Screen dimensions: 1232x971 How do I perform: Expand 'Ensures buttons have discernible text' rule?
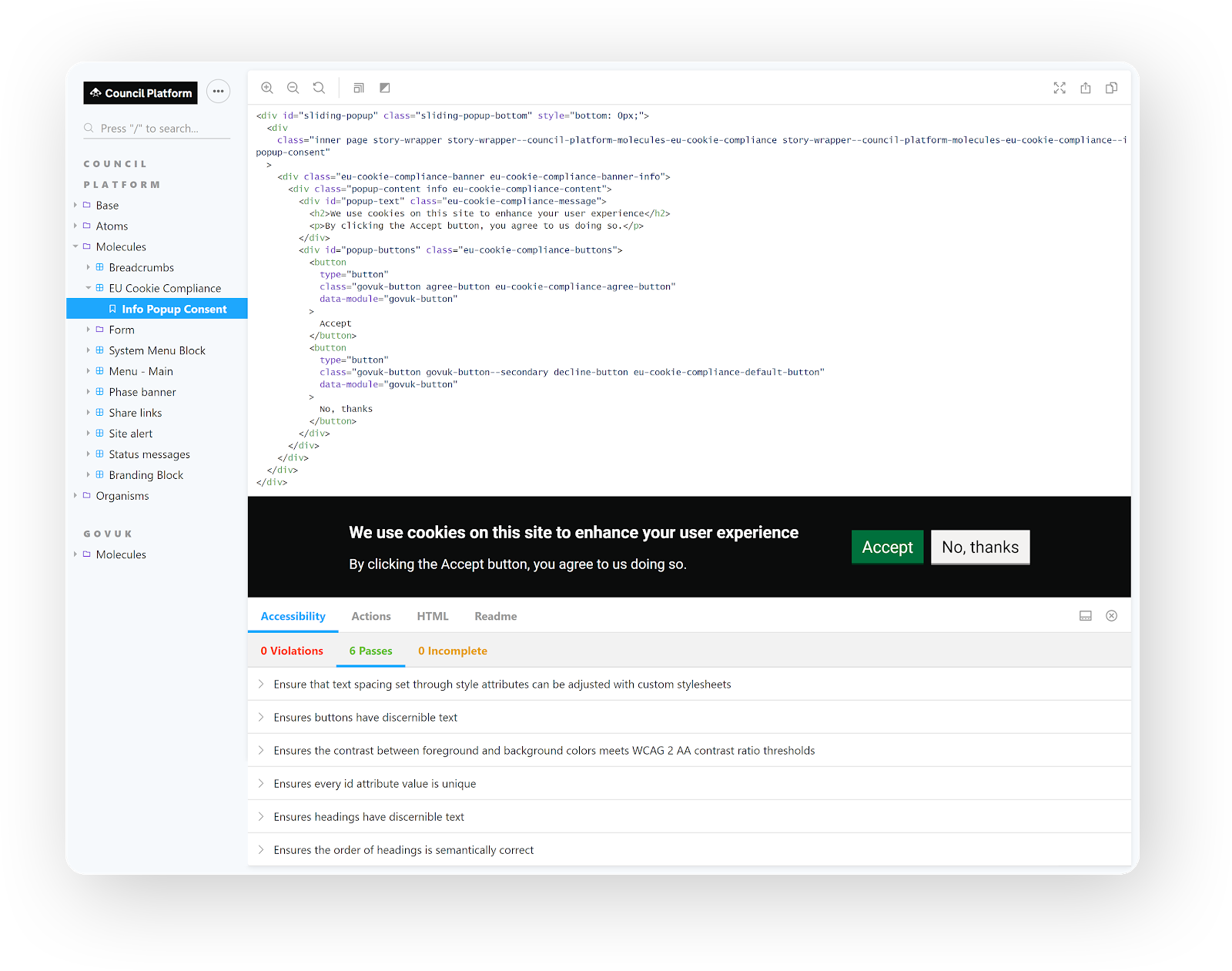[689, 718]
